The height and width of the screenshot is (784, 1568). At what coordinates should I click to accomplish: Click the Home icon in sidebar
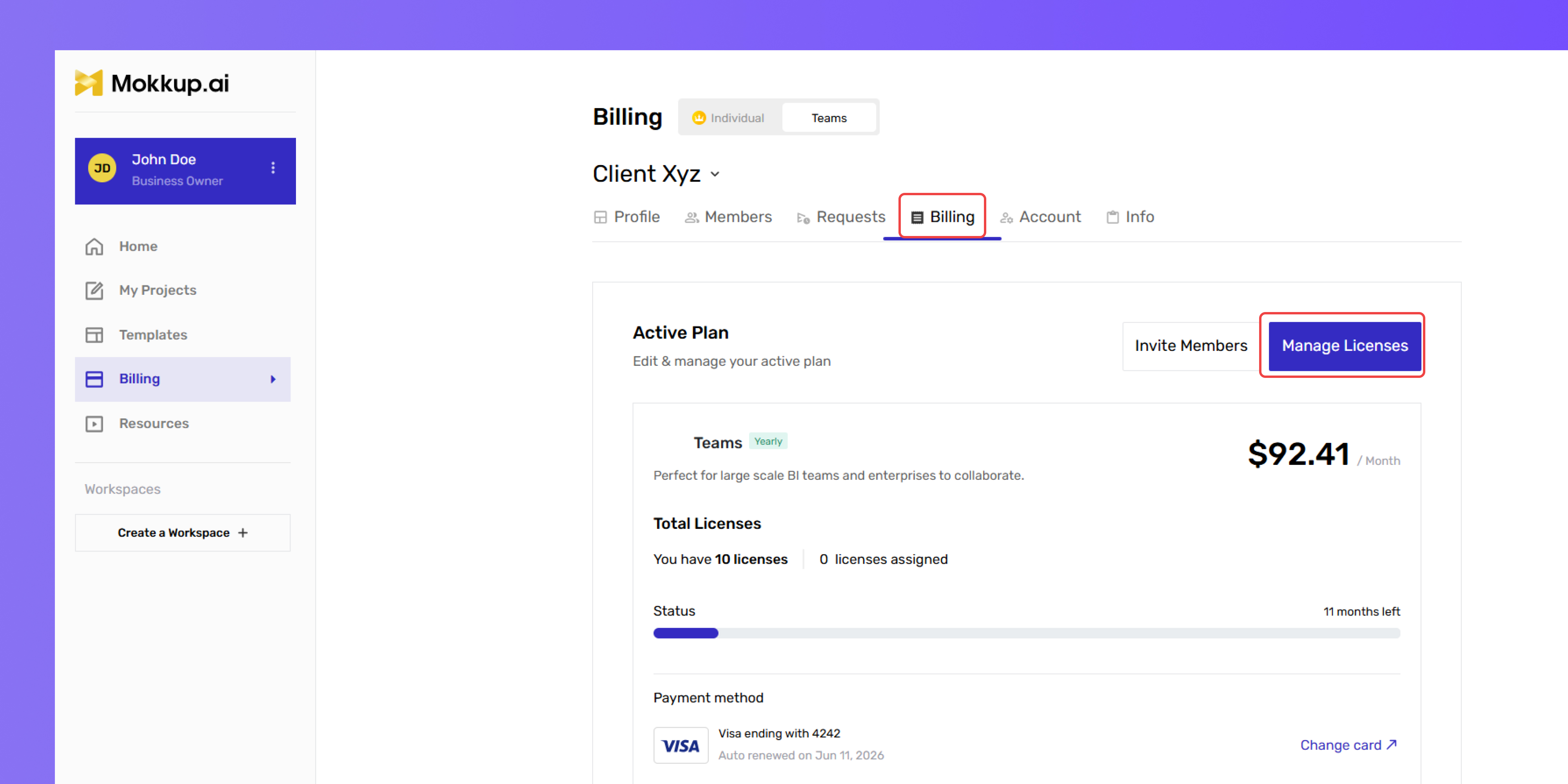94,247
